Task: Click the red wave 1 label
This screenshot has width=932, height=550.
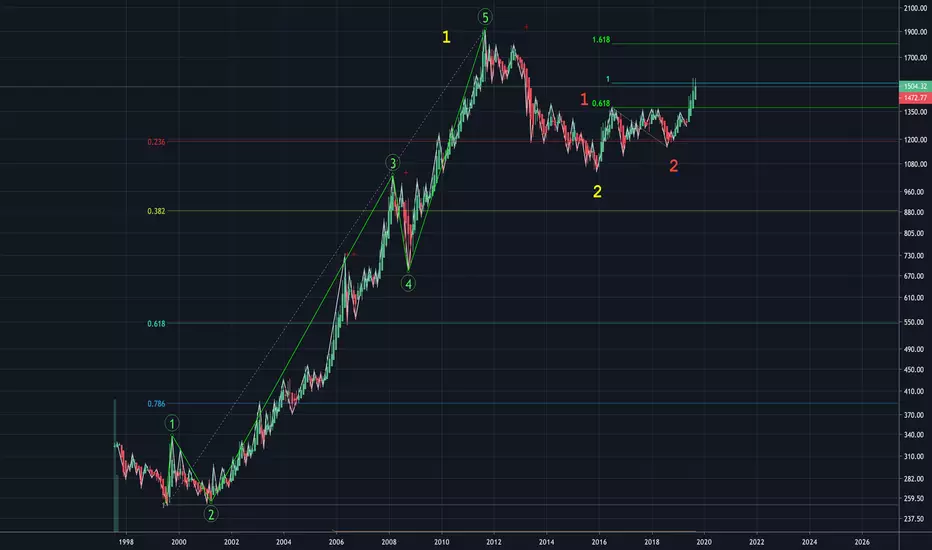Action: (x=584, y=99)
